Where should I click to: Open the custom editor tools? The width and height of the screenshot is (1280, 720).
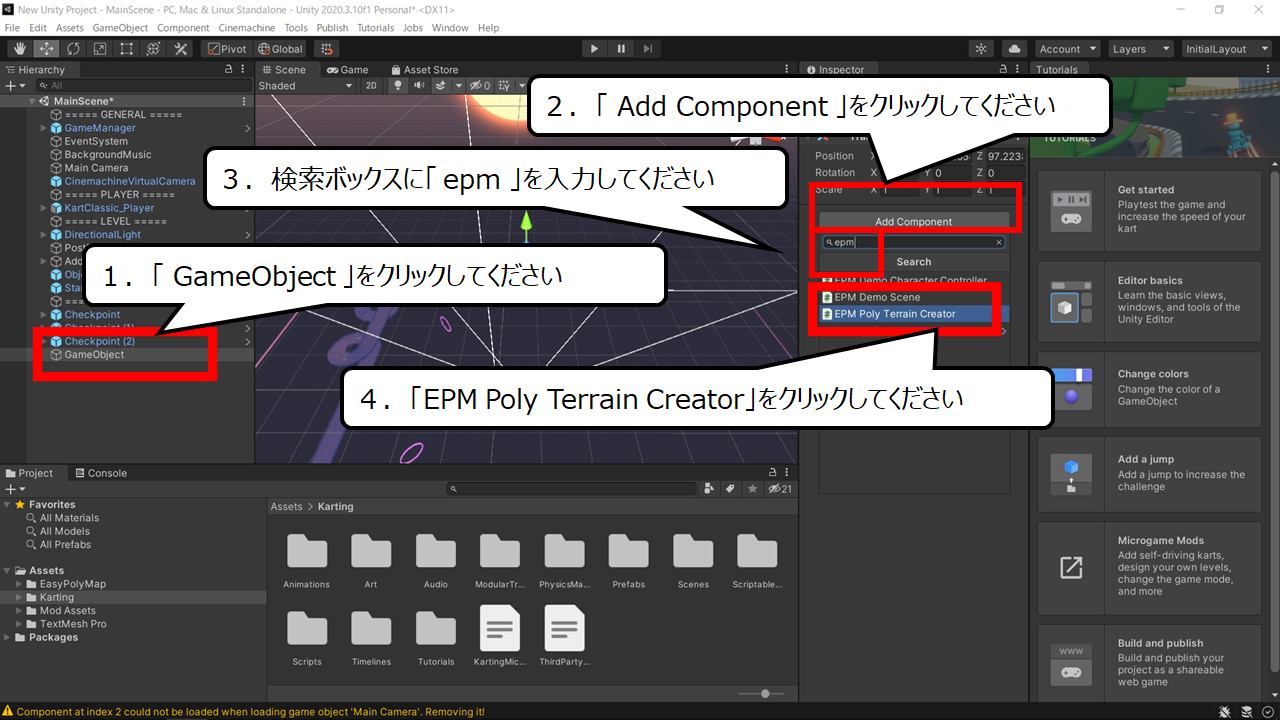click(181, 48)
